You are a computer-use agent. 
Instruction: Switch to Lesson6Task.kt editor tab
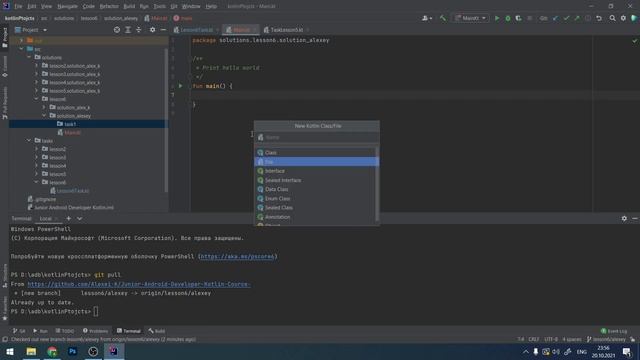point(196,30)
